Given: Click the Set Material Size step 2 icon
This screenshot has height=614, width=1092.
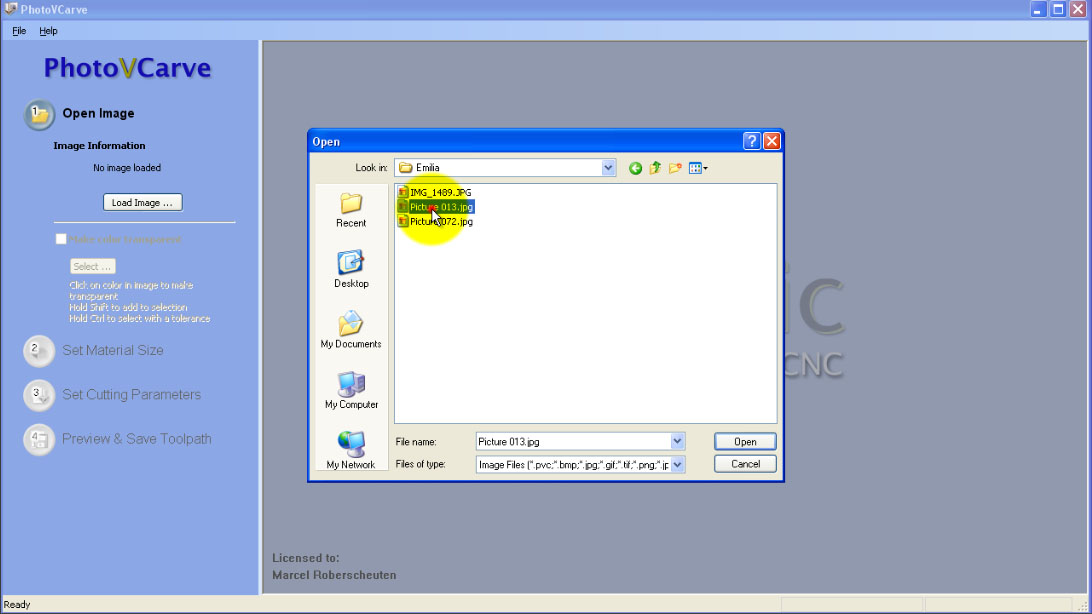Looking at the screenshot, I should coord(39,351).
